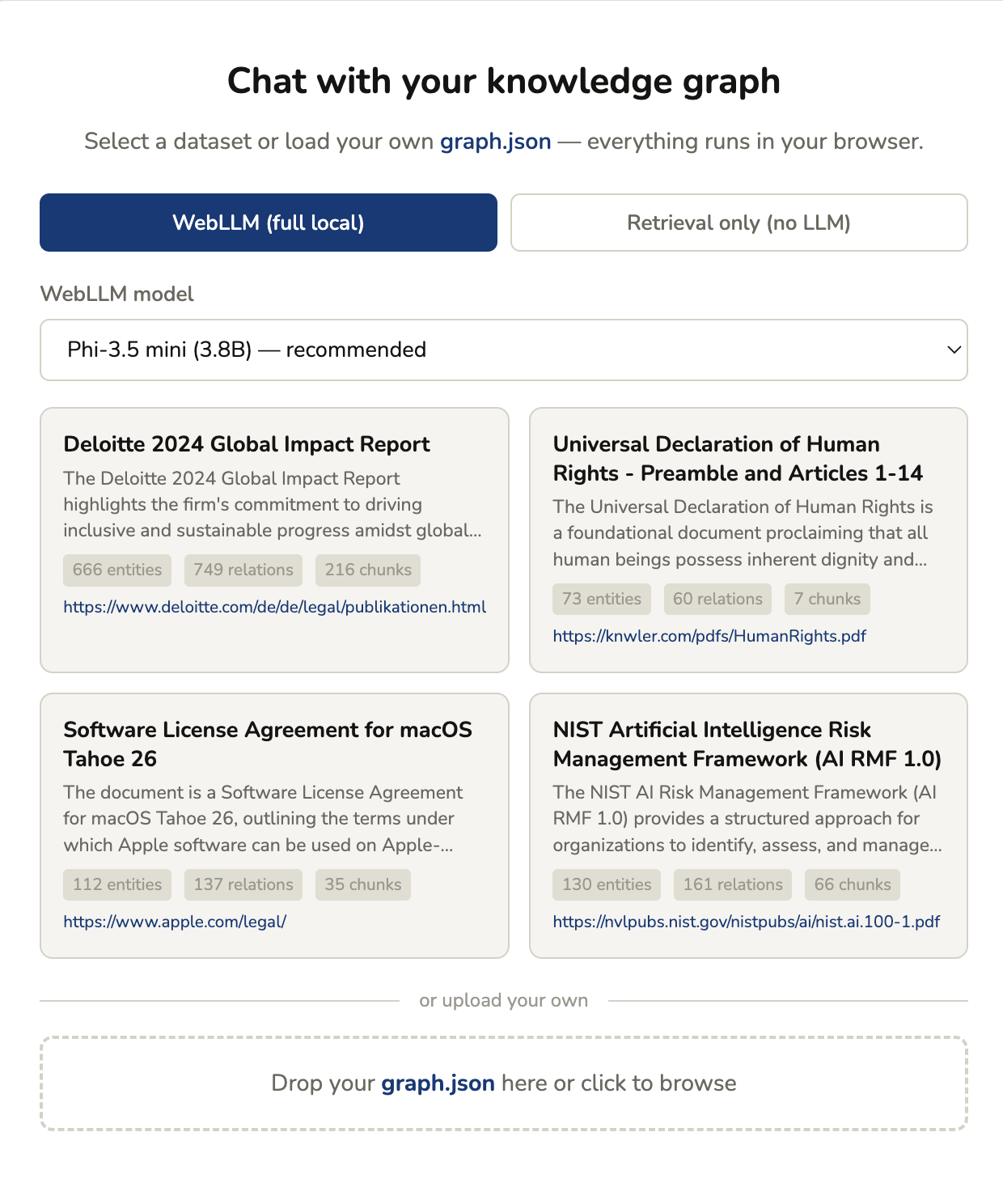
Task: Switch to Retrieval only (no LLM) mode
Action: click(x=738, y=223)
